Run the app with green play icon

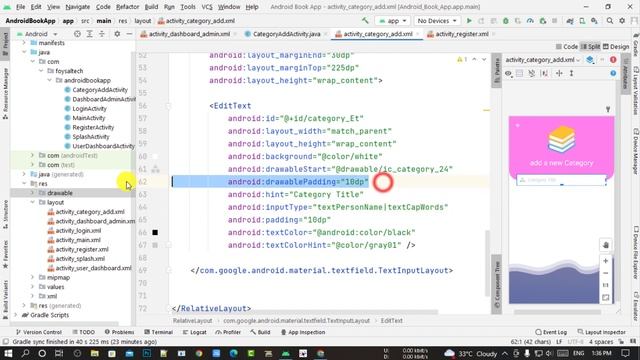[469, 20]
